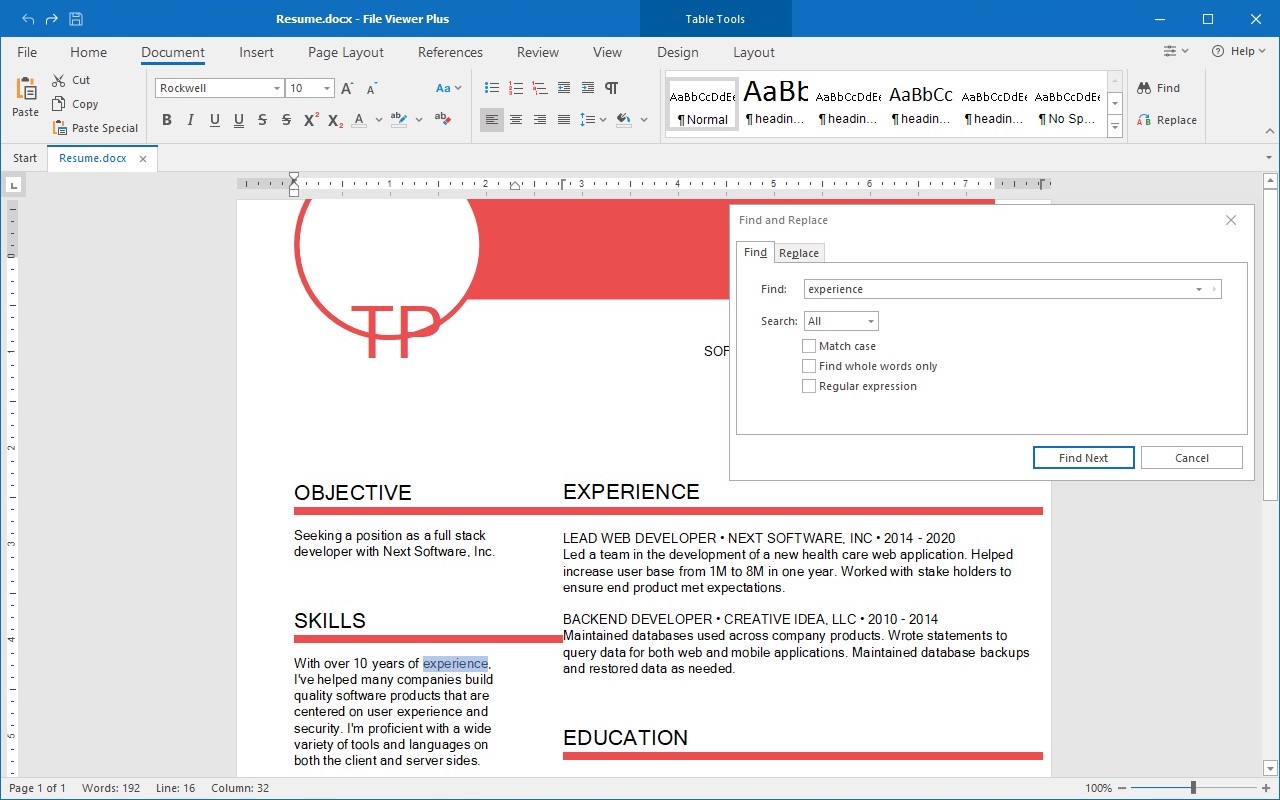
Task: Expand the styles gallery
Action: [1115, 127]
